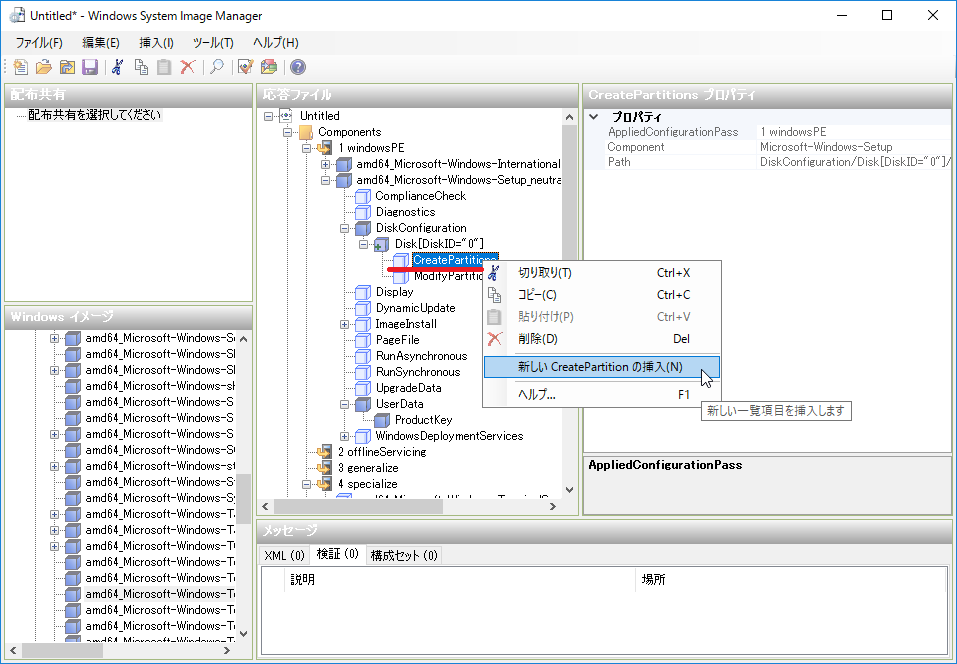The height and width of the screenshot is (664, 957).
Task: Open help using the blue question mark icon
Action: 298,67
